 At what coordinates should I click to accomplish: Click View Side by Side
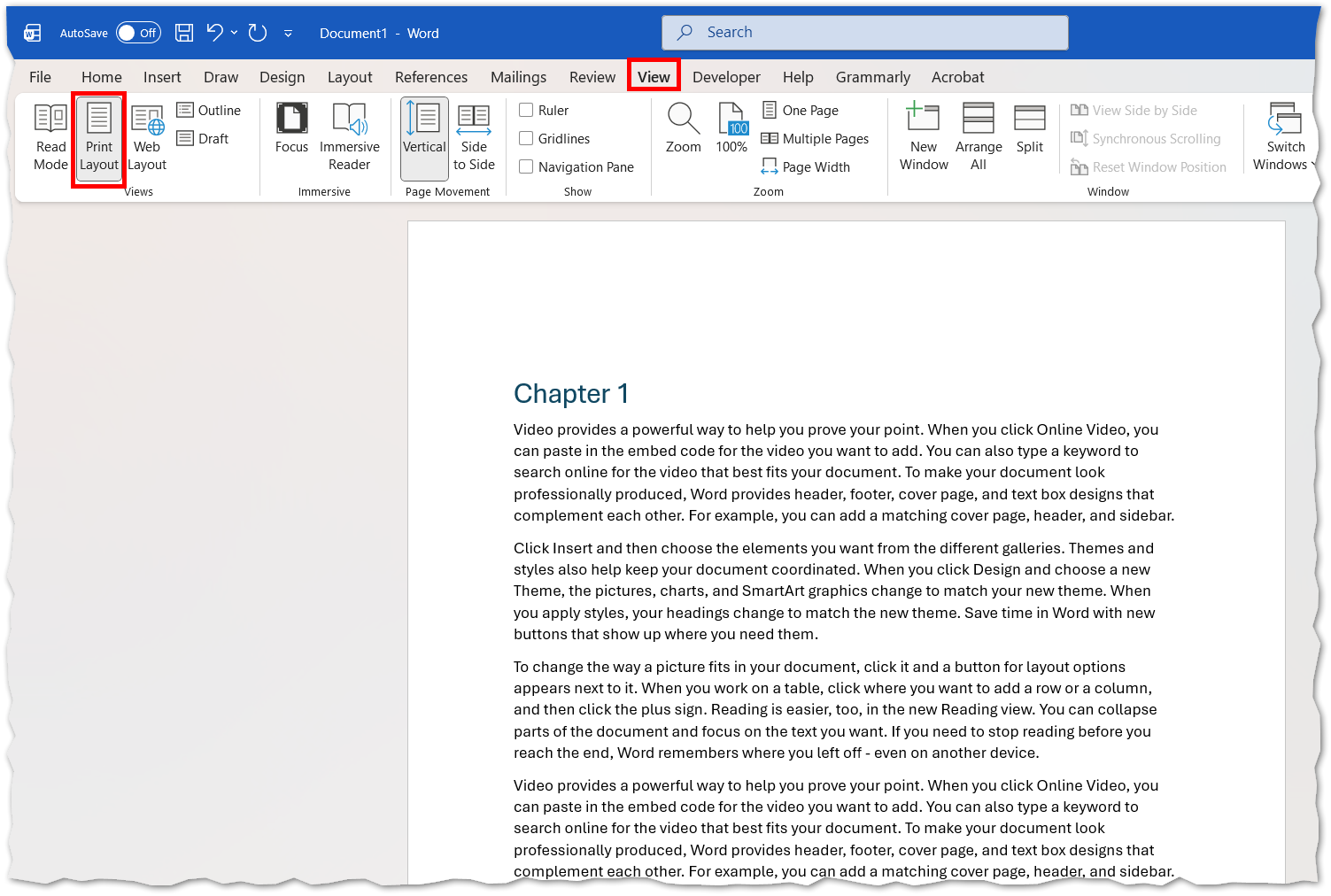1134,110
